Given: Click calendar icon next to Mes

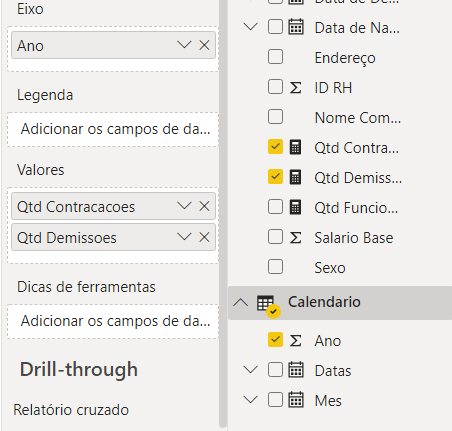Looking at the screenshot, I should [x=296, y=400].
